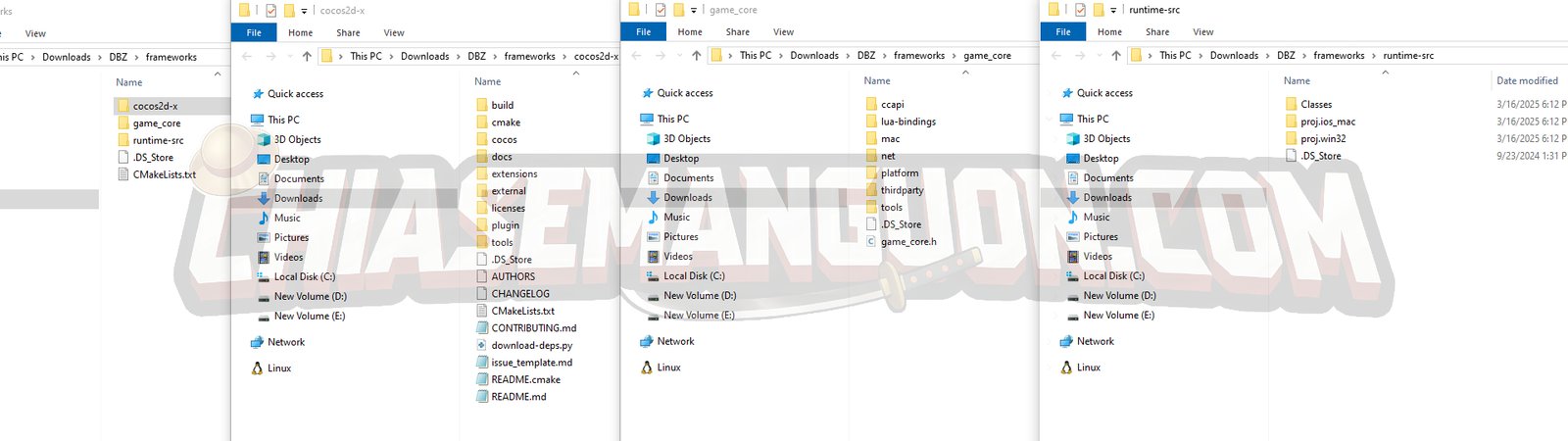
Task: Open the thirdparty folder in game_core
Action: point(902,190)
